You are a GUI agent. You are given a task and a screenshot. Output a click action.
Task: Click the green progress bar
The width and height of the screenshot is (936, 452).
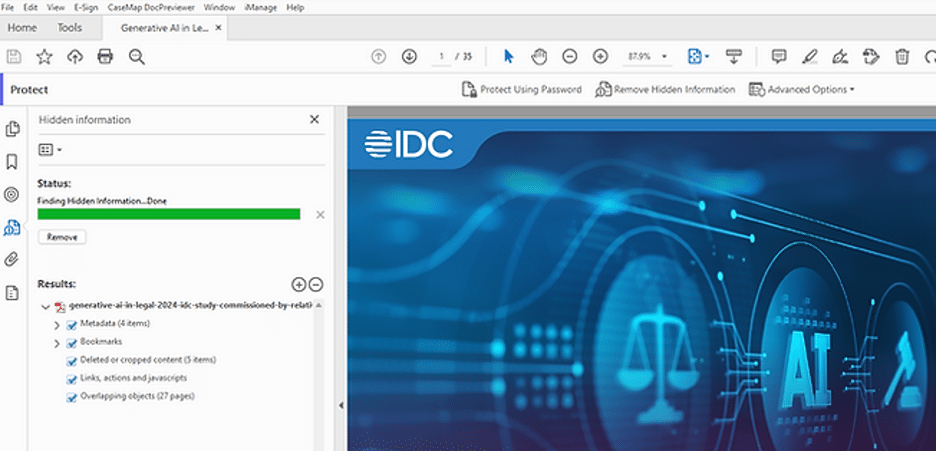[168, 214]
